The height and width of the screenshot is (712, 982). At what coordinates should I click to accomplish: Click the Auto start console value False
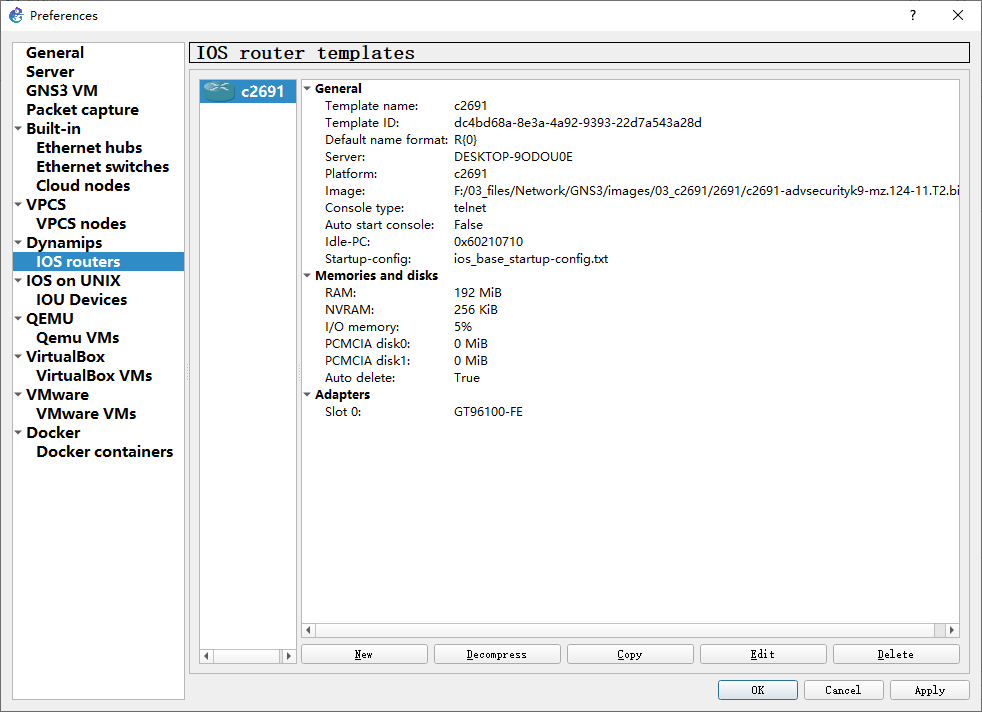468,225
